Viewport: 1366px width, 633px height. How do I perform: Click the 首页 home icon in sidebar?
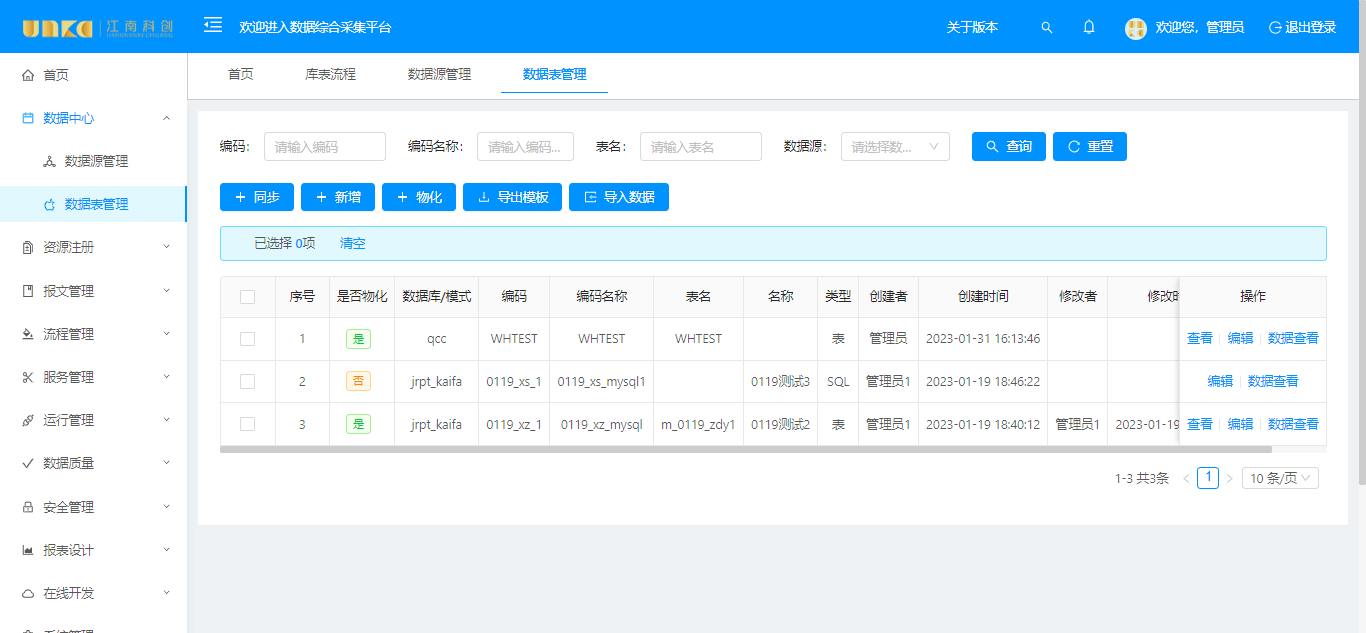28,75
